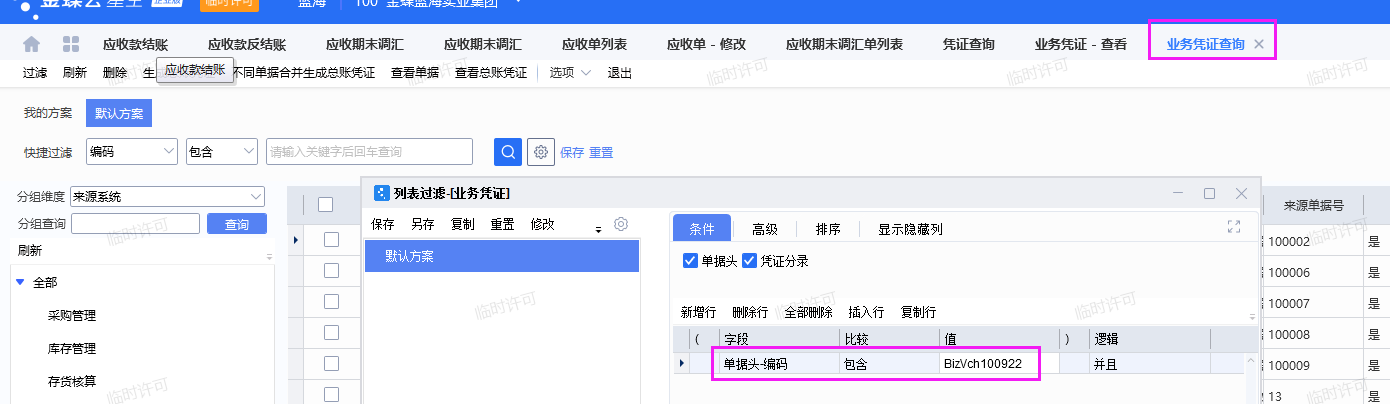The height and width of the screenshot is (404, 1390).
Task: Click 新增行 to add a condition row
Action: 699,312
